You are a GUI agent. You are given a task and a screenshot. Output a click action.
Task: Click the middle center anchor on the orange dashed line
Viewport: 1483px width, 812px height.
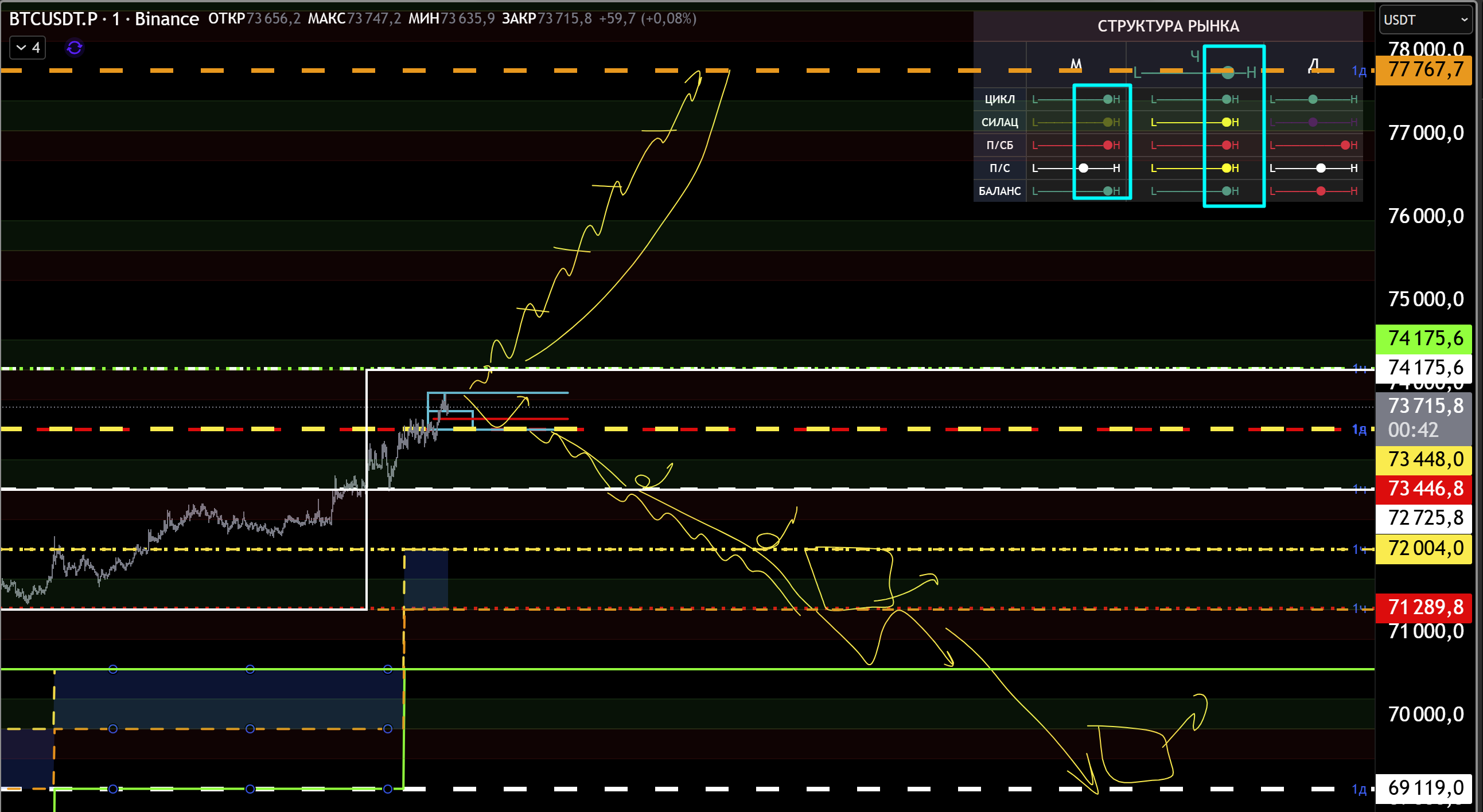point(250,728)
